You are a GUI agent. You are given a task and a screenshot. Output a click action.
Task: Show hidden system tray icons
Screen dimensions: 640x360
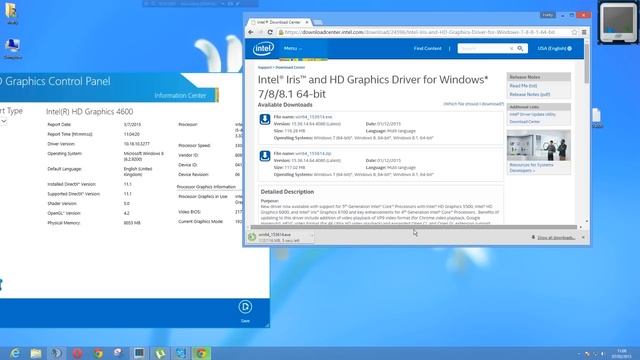tap(578, 354)
